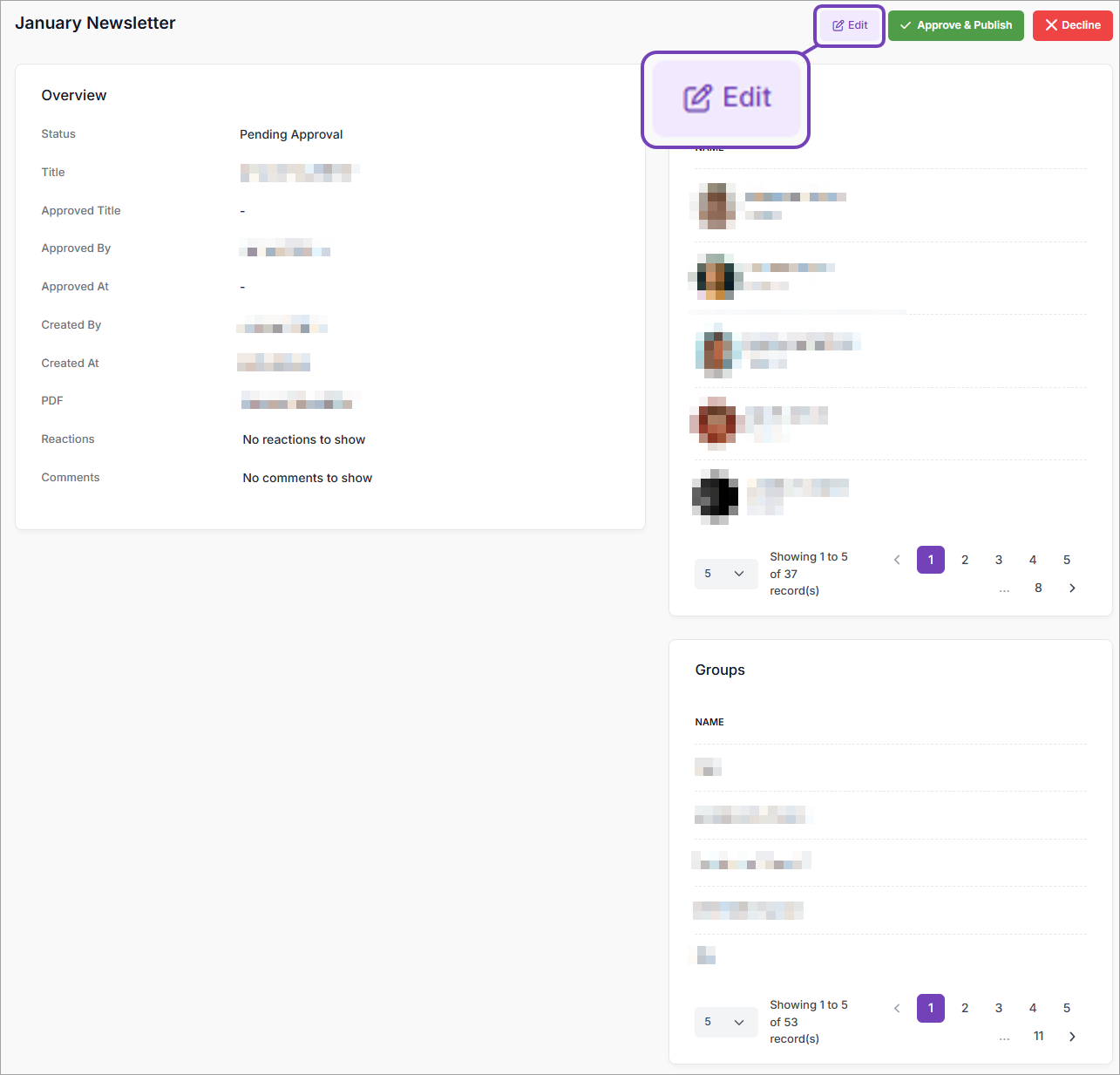The image size is (1120, 1075).
Task: Select page 4 in Groups pagination
Action: [1033, 1008]
